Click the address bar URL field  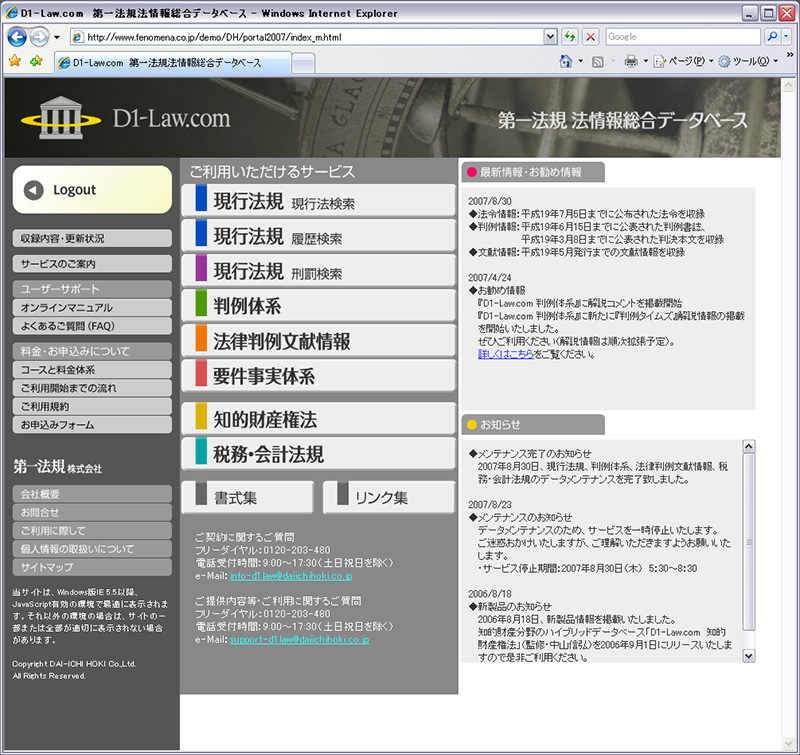click(308, 37)
